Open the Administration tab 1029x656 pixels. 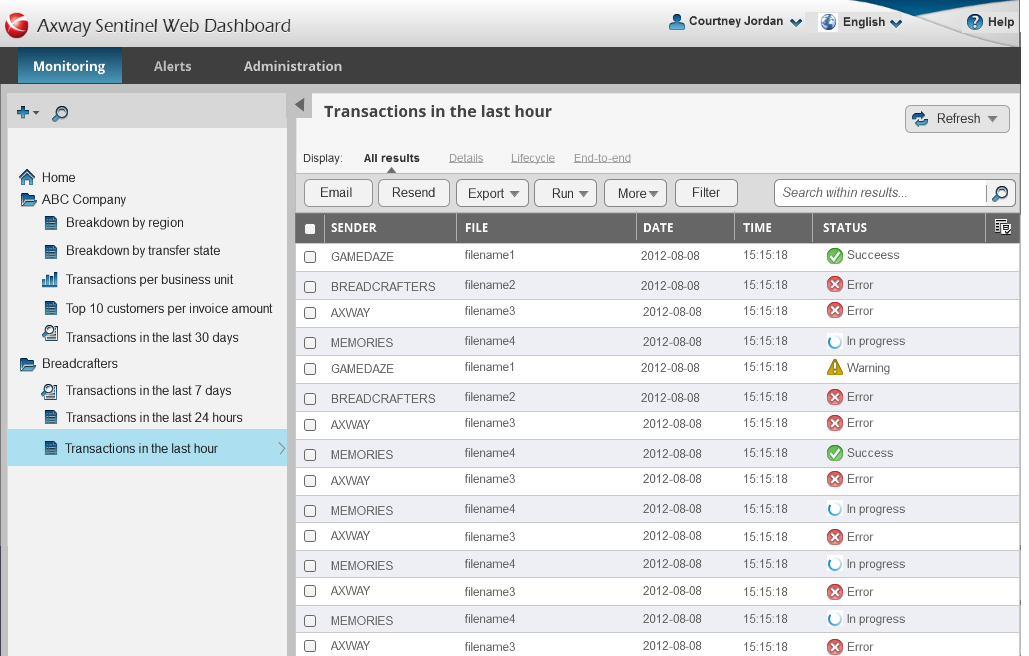[x=293, y=66]
